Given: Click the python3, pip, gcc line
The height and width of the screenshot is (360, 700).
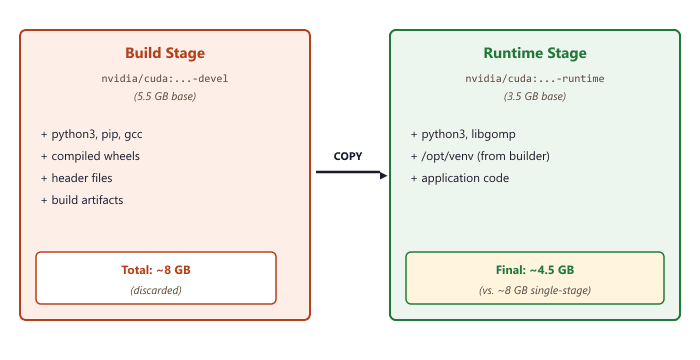Looking at the screenshot, I should click(92, 134).
